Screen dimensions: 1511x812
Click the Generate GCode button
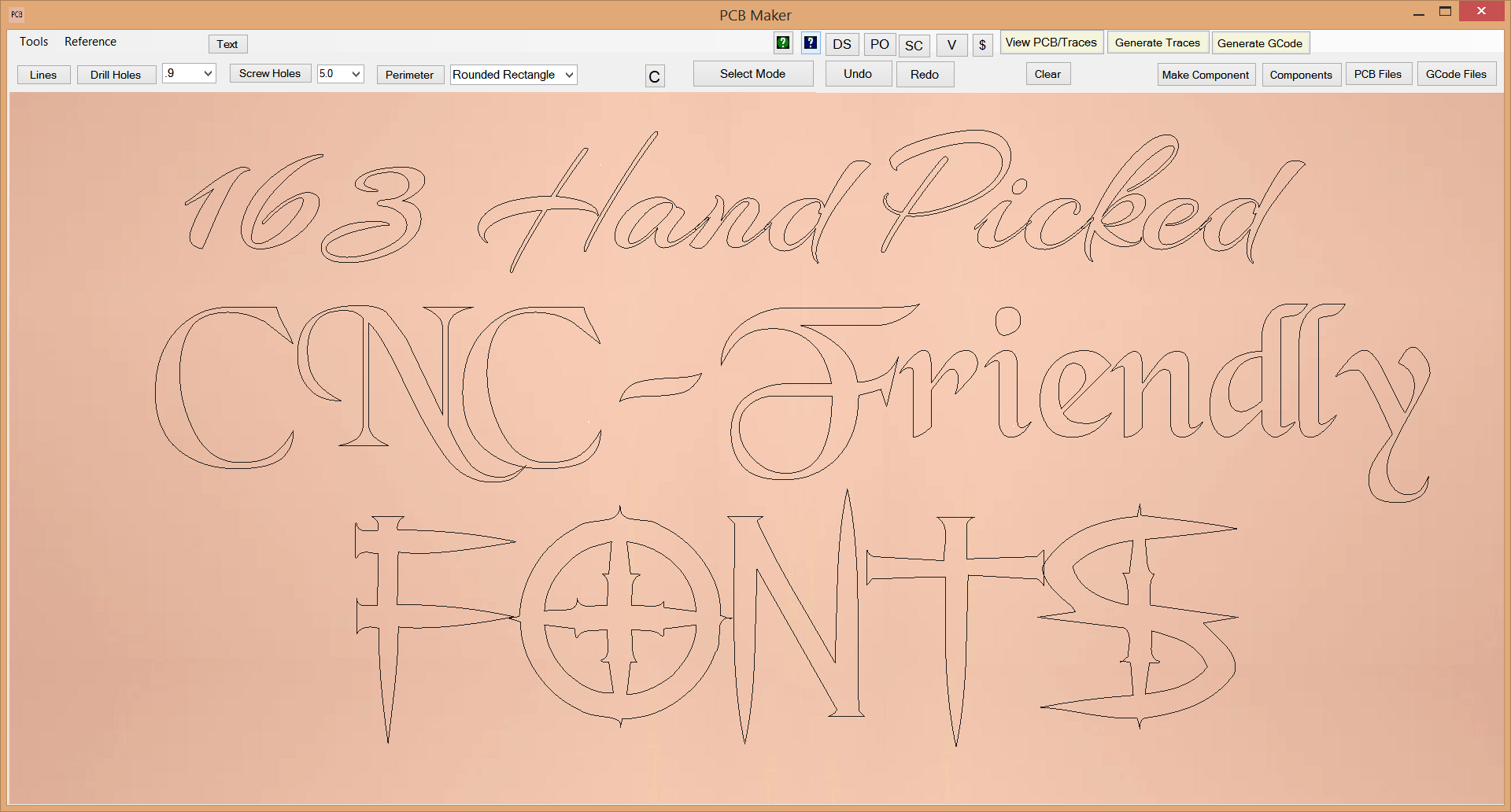tap(1260, 42)
